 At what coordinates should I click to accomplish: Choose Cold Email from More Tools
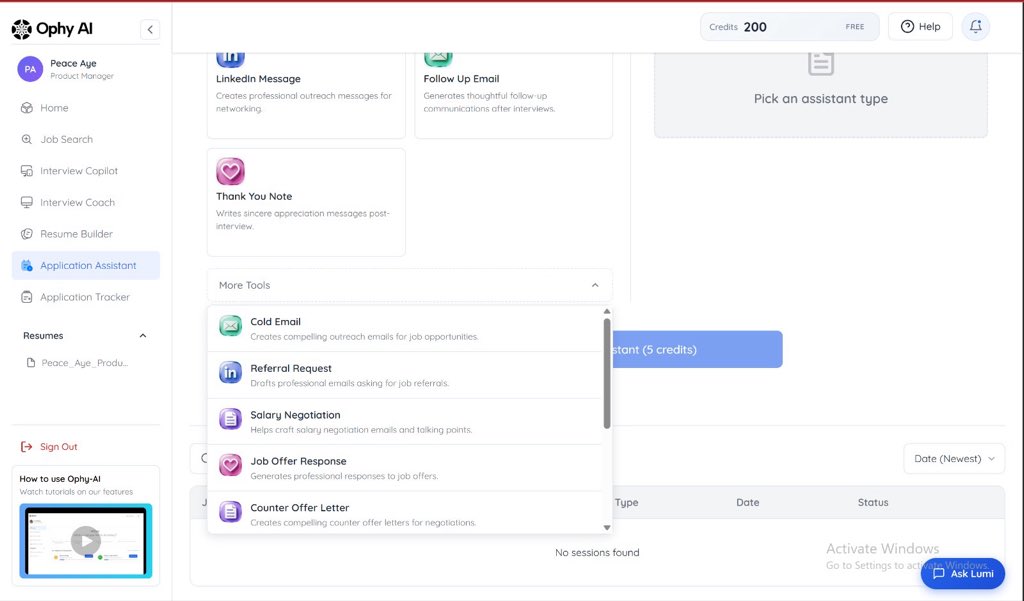point(405,329)
